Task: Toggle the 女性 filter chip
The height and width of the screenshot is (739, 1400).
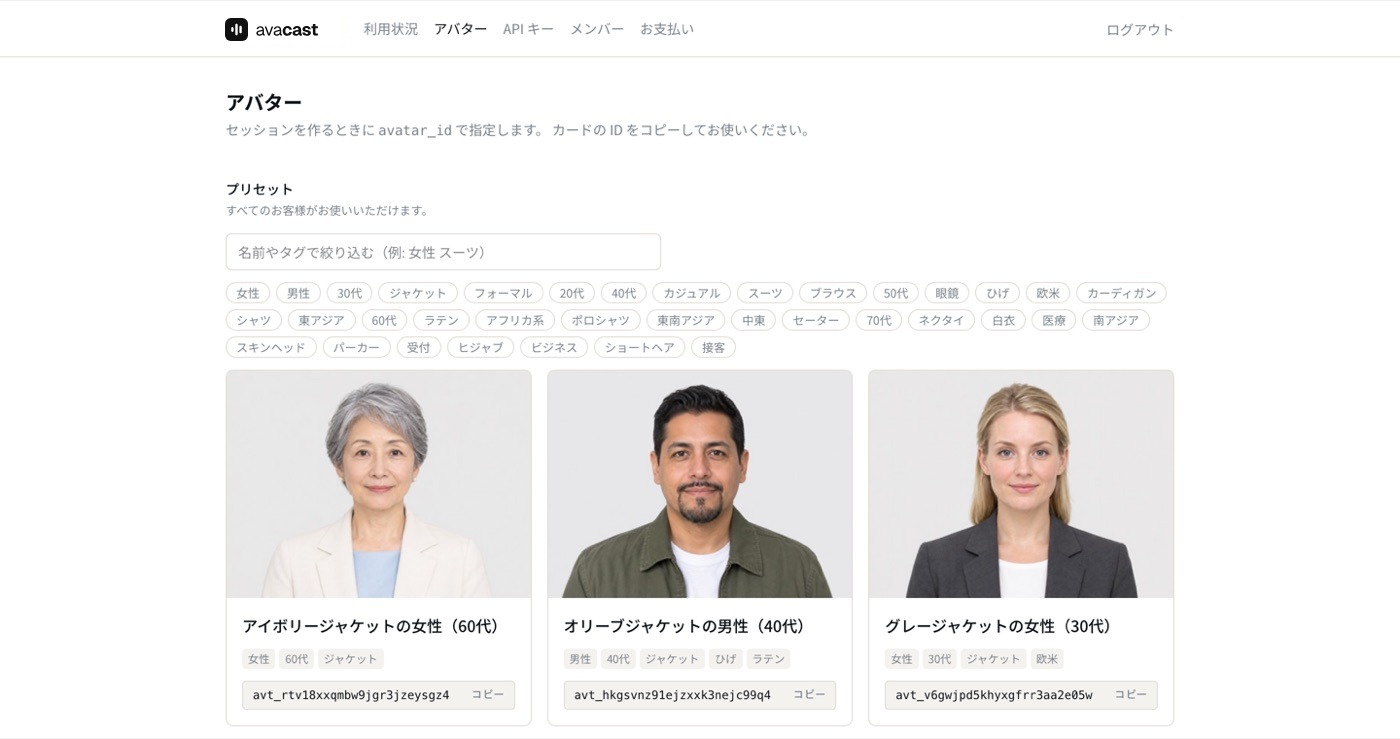Action: click(x=248, y=293)
